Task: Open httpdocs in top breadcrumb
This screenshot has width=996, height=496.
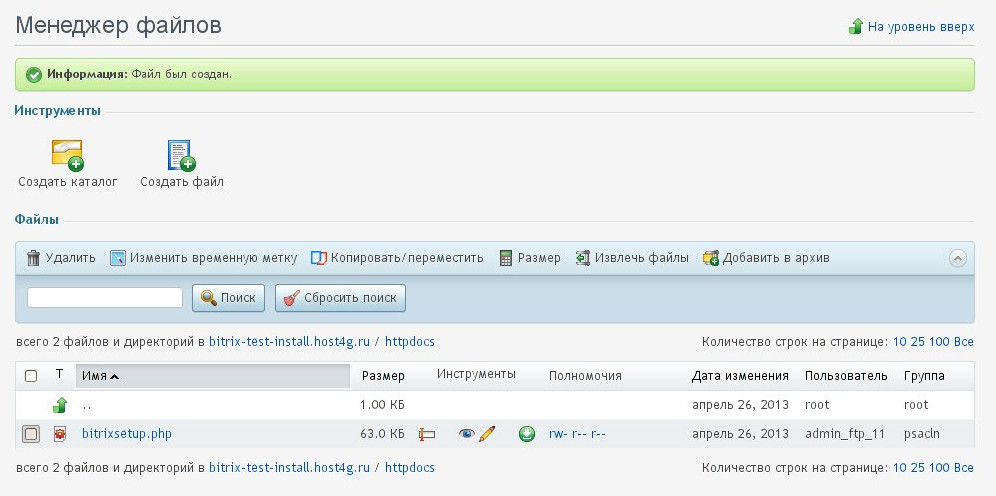Action: 410,342
